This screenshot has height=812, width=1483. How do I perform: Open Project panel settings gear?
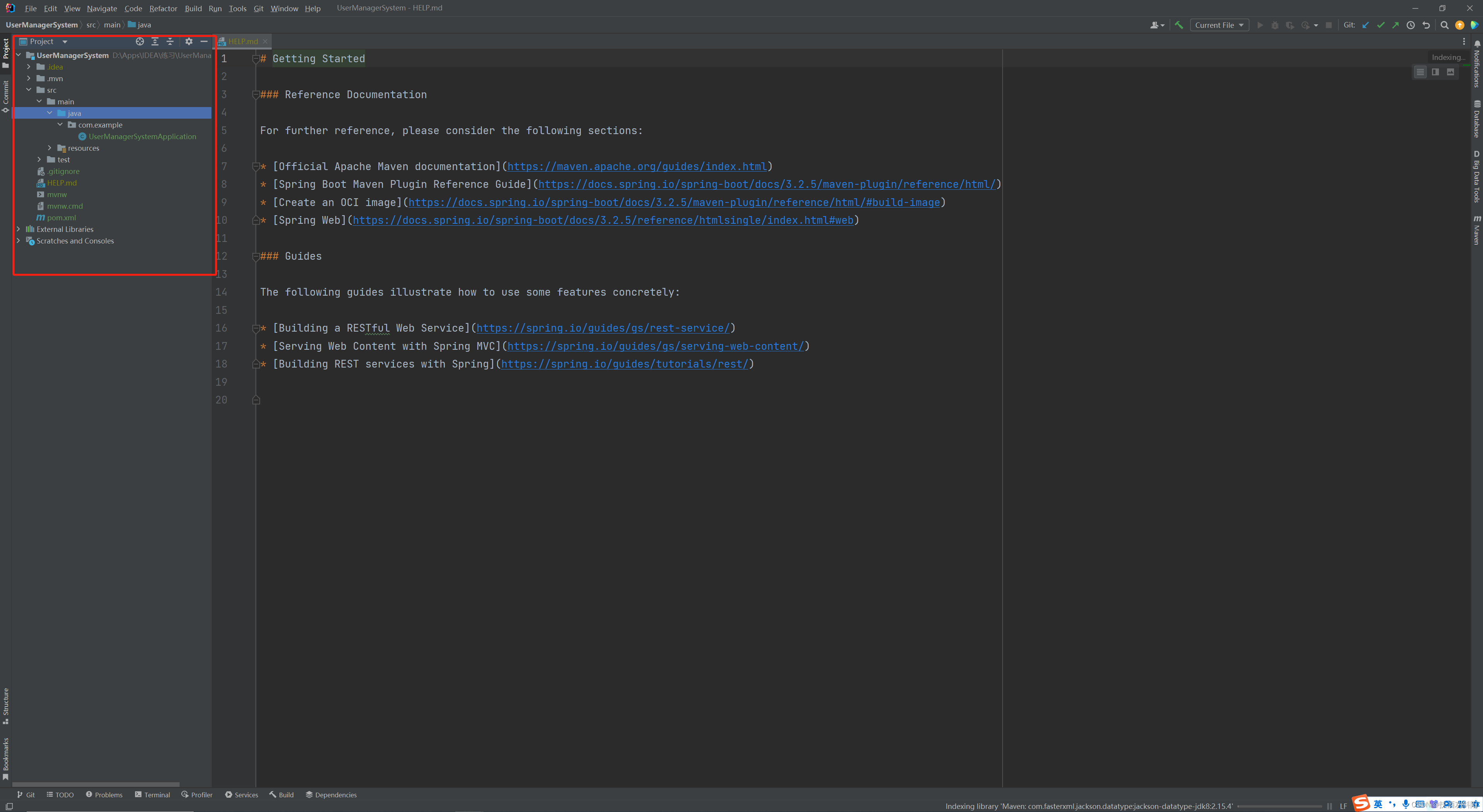(x=189, y=41)
